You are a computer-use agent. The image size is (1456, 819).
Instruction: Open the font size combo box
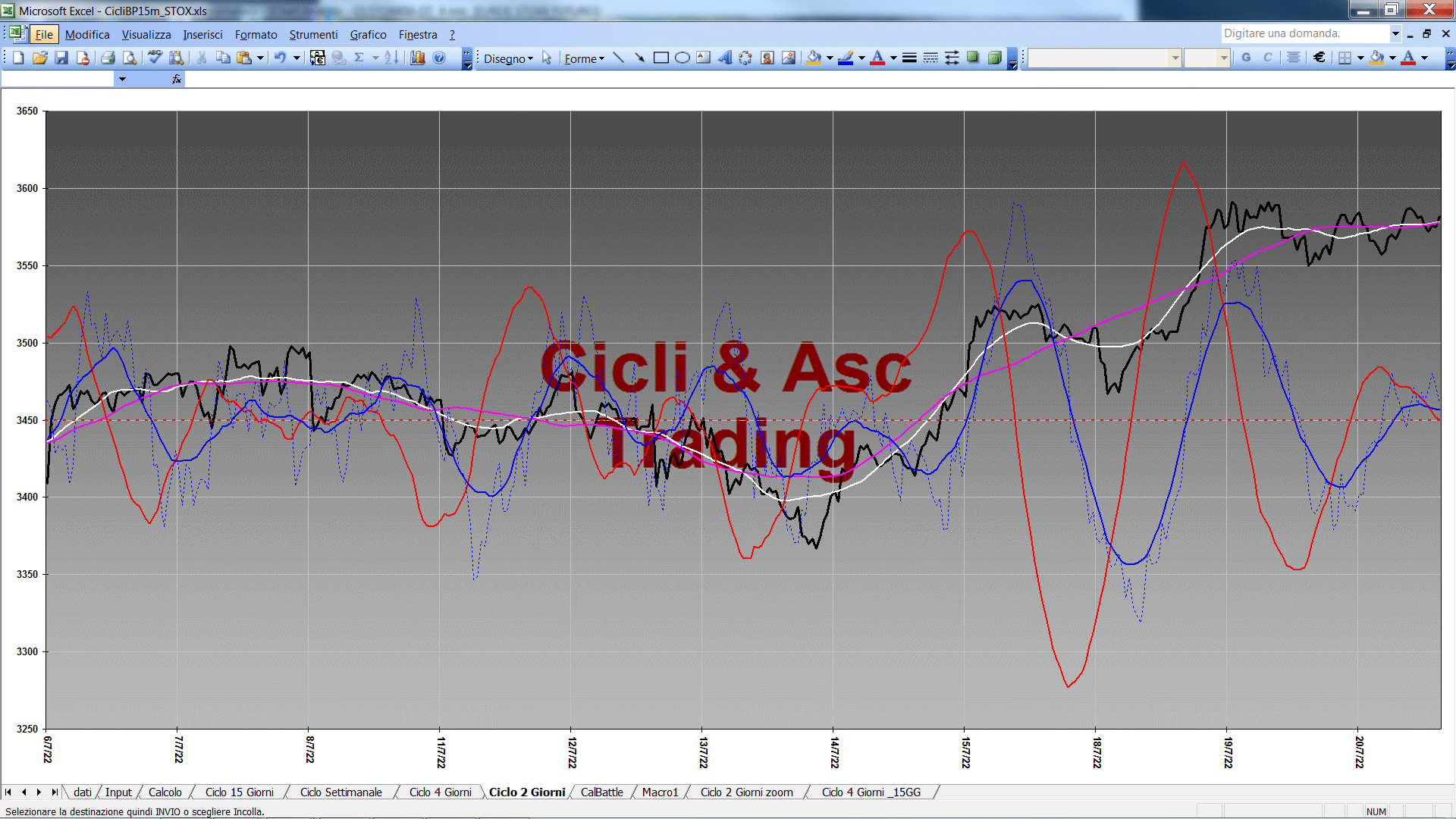coord(1207,58)
